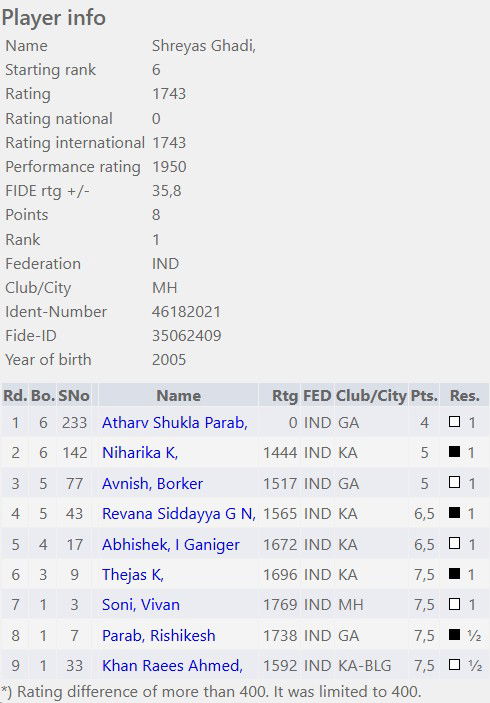Click the black piece icon in round 8
The image size is (490, 703).
[x=455, y=634]
